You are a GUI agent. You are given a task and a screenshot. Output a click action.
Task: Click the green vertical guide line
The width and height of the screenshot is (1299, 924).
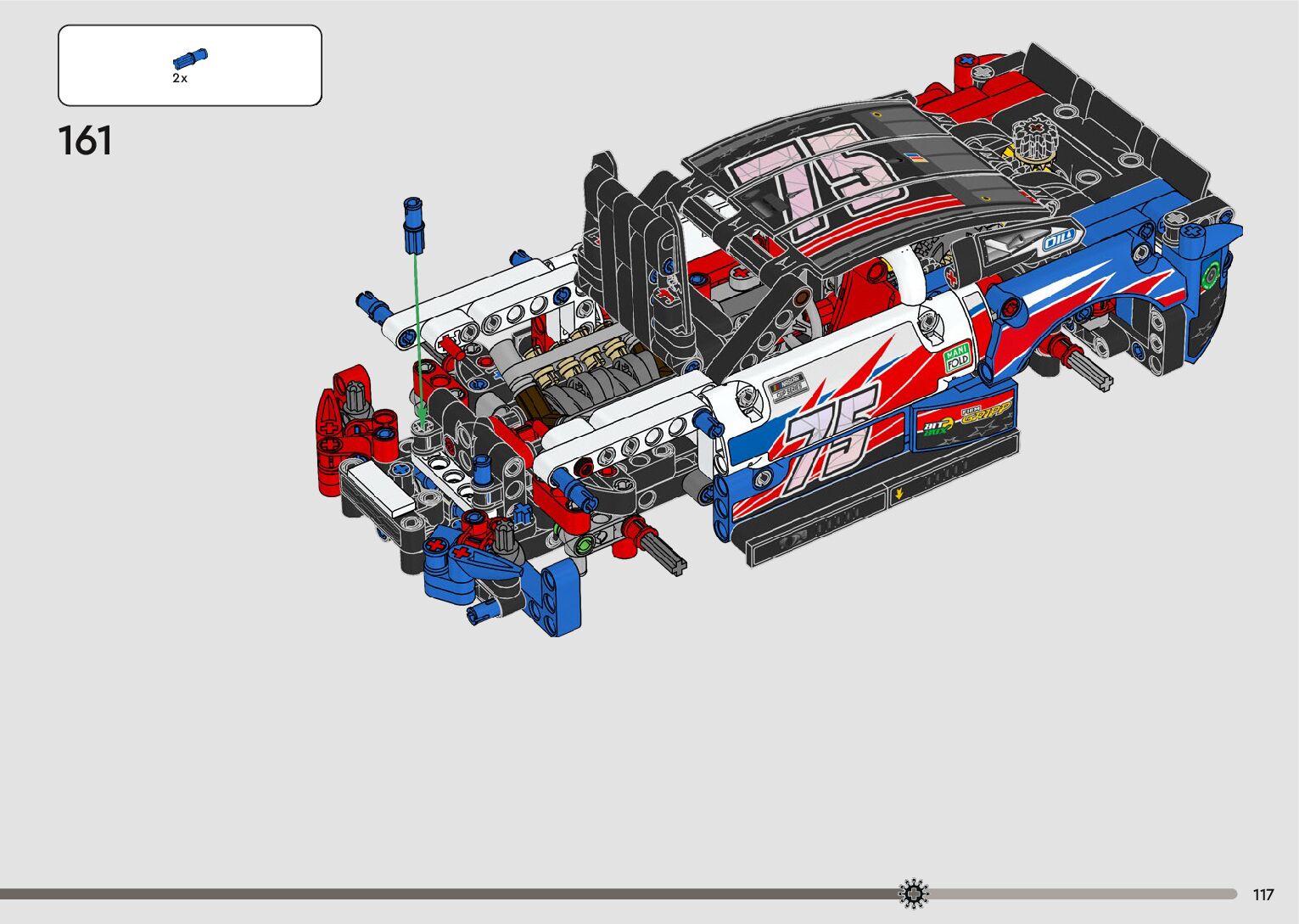[x=416, y=331]
